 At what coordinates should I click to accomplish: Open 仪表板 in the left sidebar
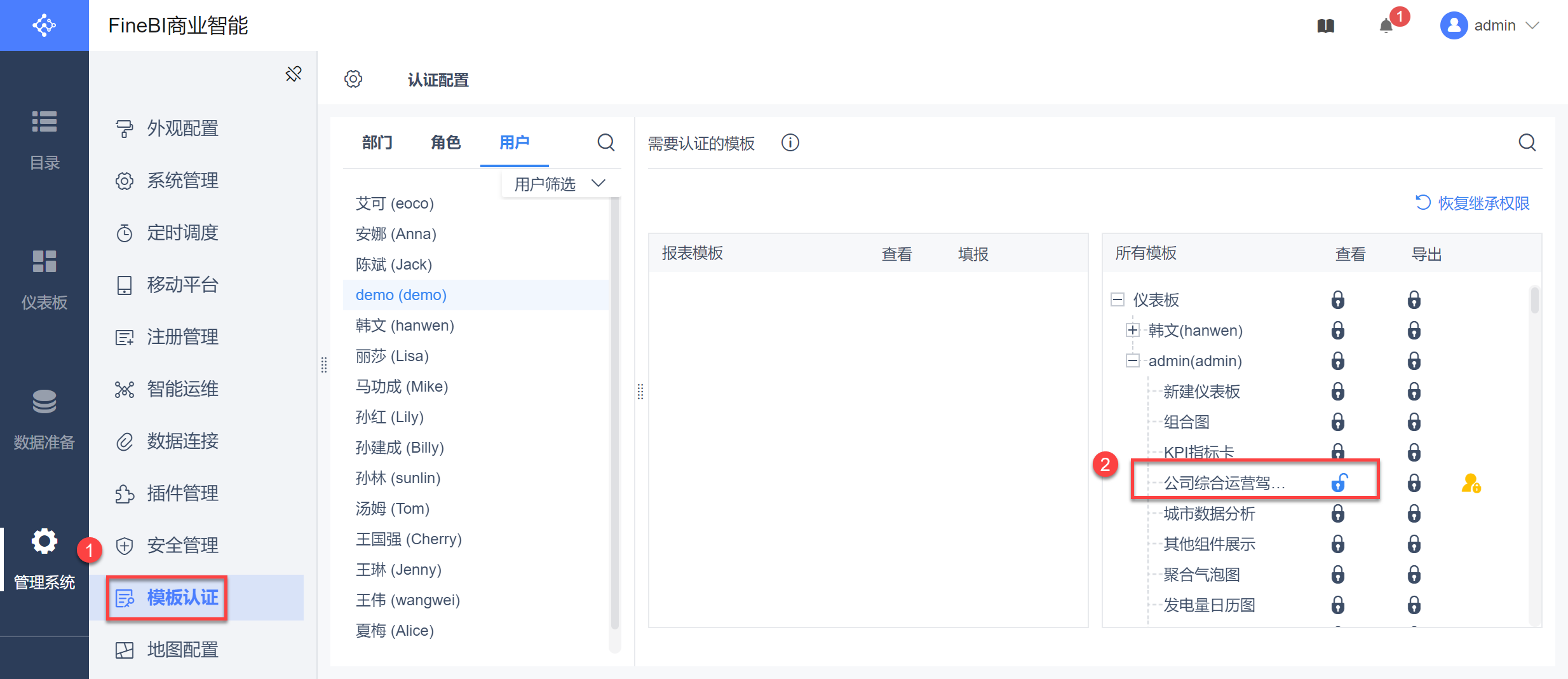44,278
